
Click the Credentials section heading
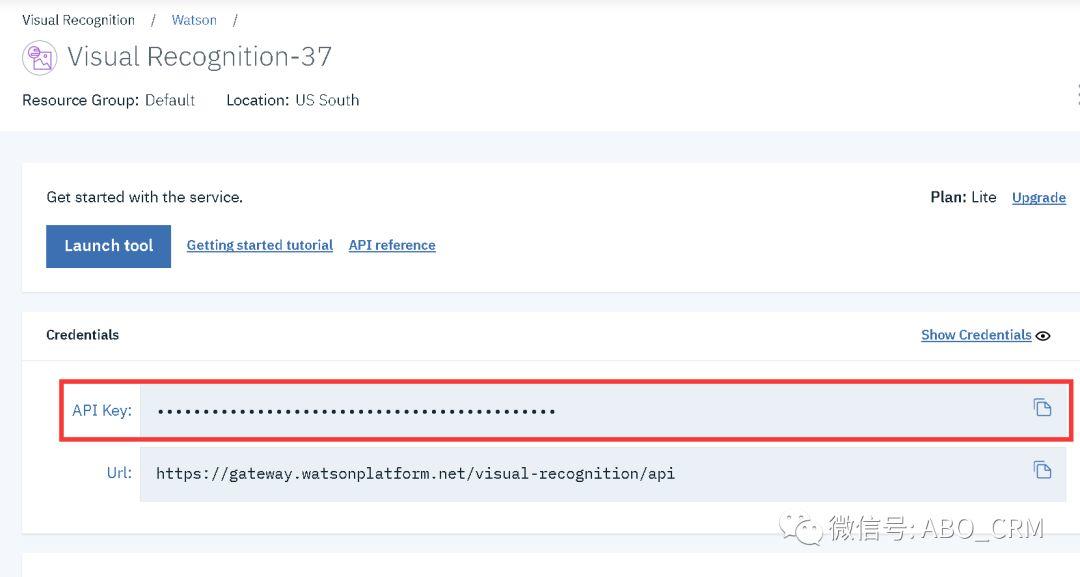point(83,335)
